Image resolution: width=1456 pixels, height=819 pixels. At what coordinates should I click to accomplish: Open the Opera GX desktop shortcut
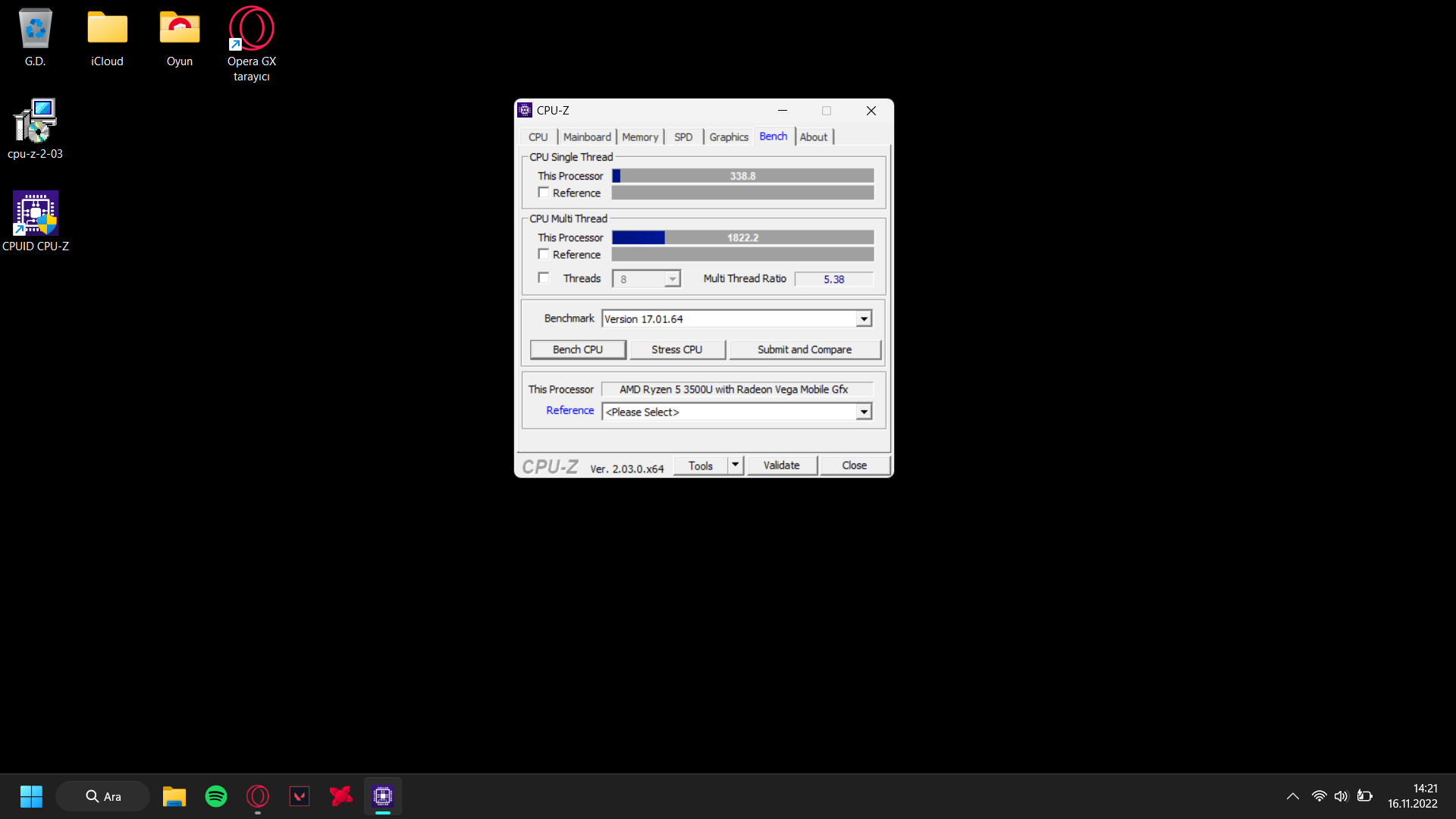pyautogui.click(x=251, y=29)
